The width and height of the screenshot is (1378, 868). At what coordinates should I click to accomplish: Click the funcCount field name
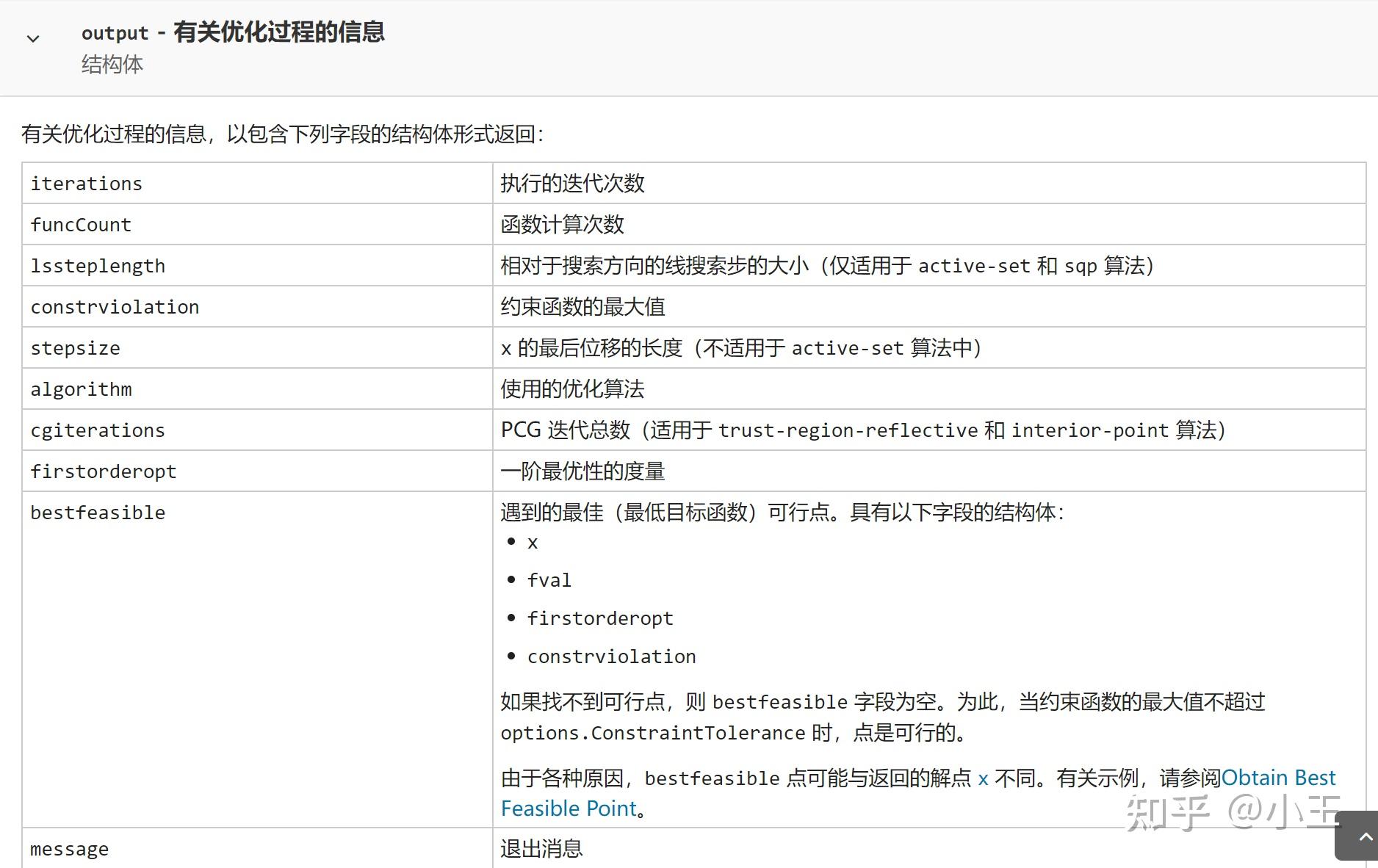pyautogui.click(x=81, y=225)
